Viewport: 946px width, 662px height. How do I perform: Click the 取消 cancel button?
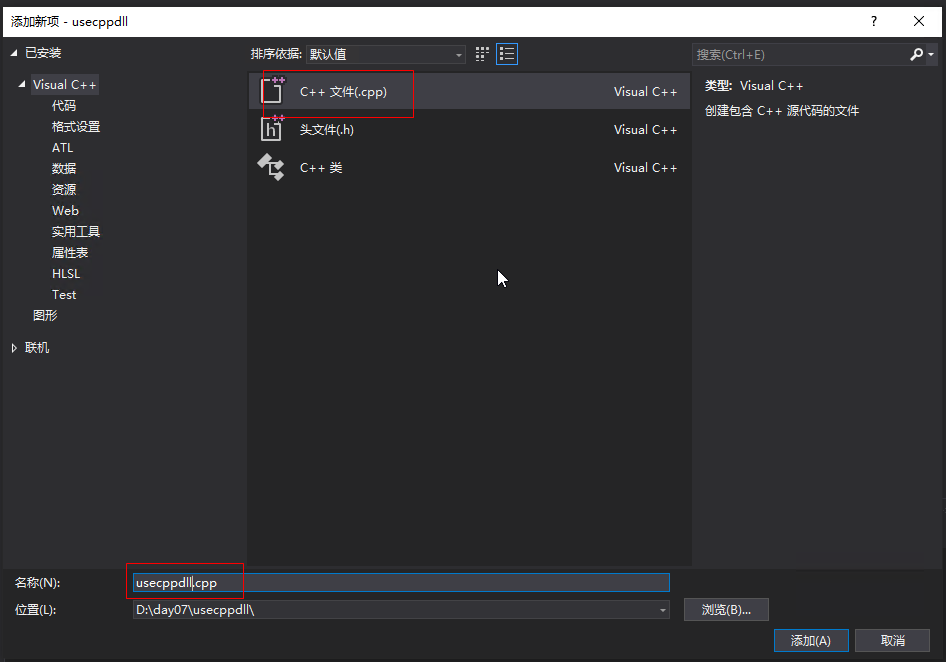(x=892, y=641)
